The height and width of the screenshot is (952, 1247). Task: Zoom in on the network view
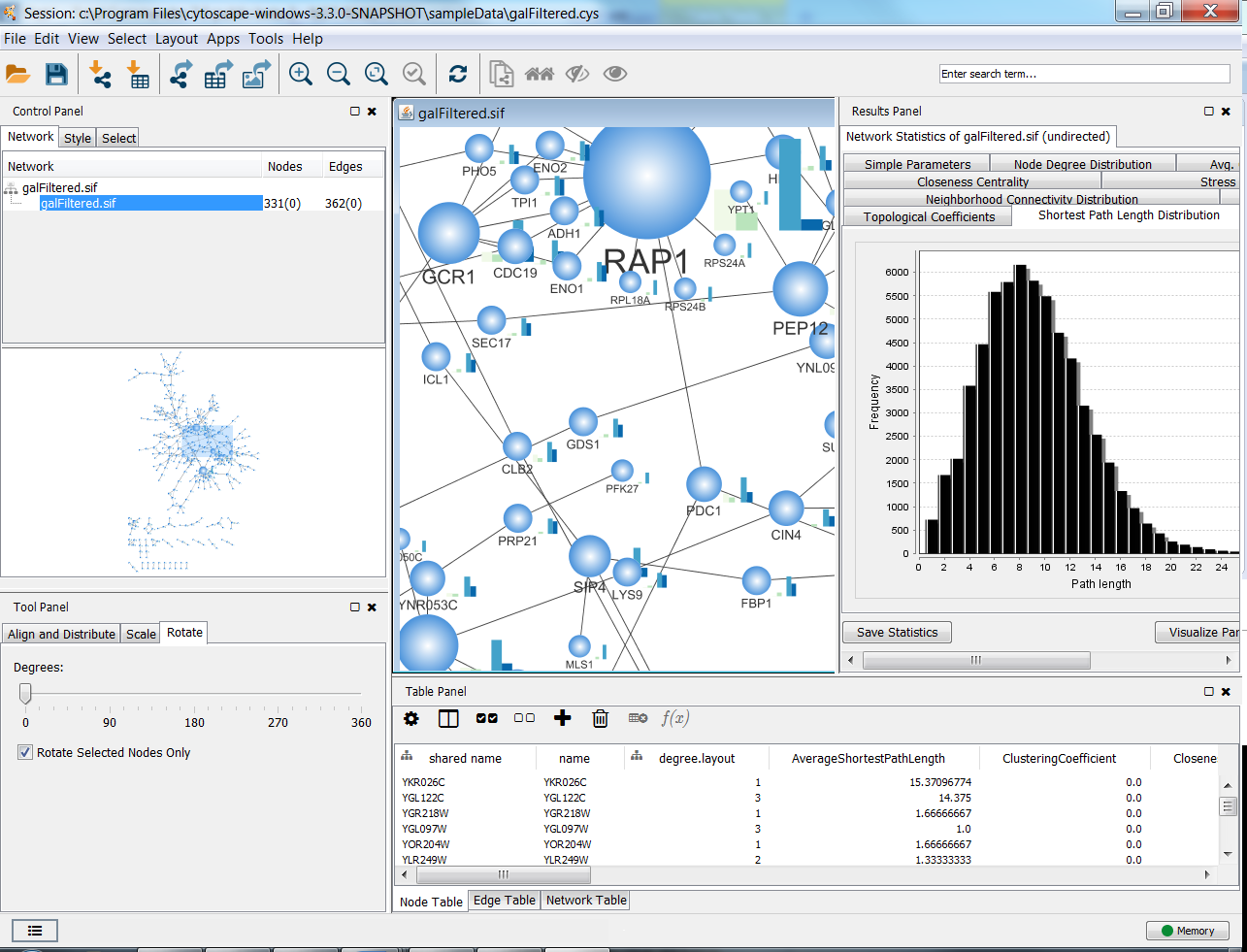(x=301, y=75)
